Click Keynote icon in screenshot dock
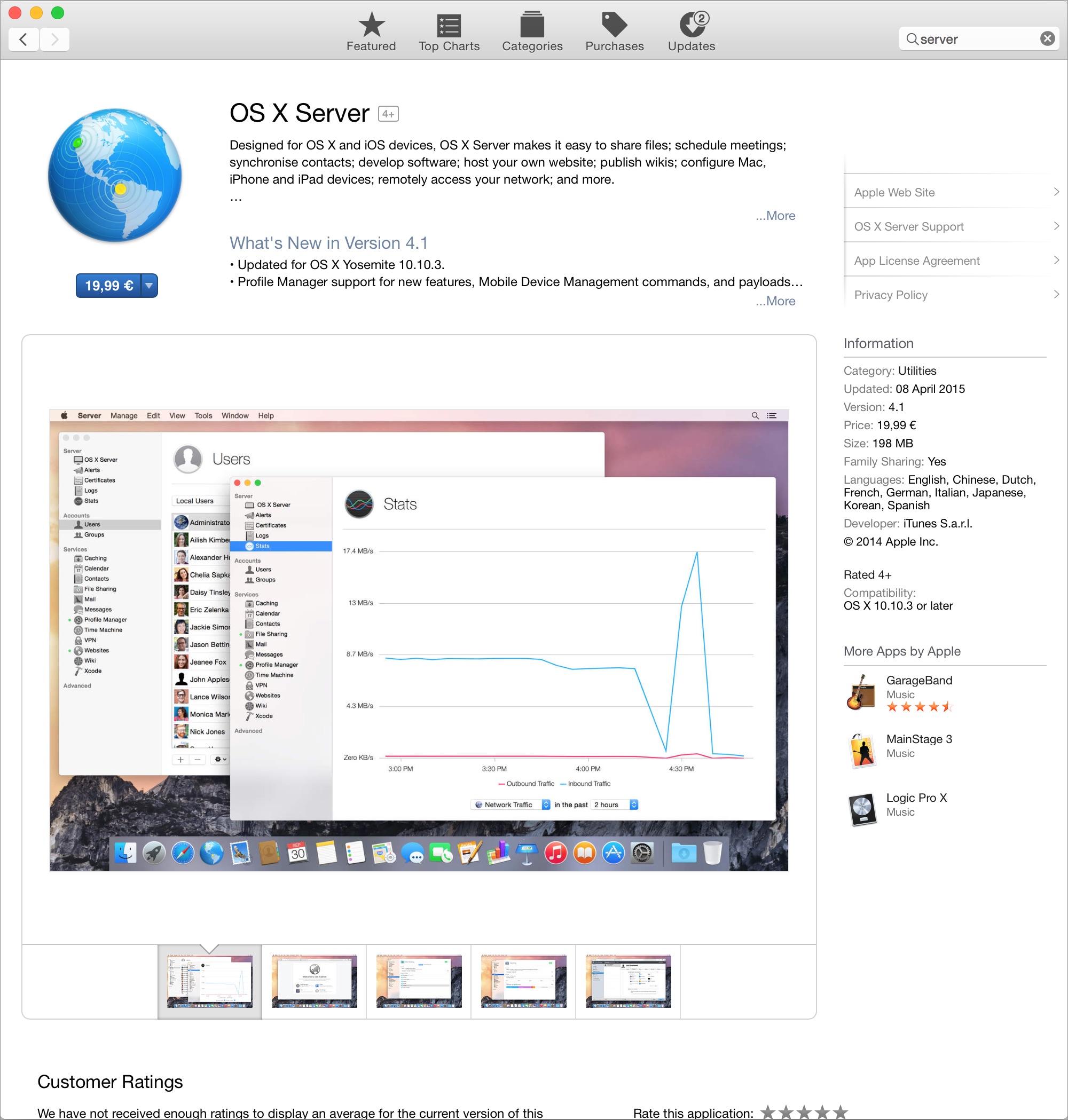The image size is (1068, 1120). click(x=527, y=853)
